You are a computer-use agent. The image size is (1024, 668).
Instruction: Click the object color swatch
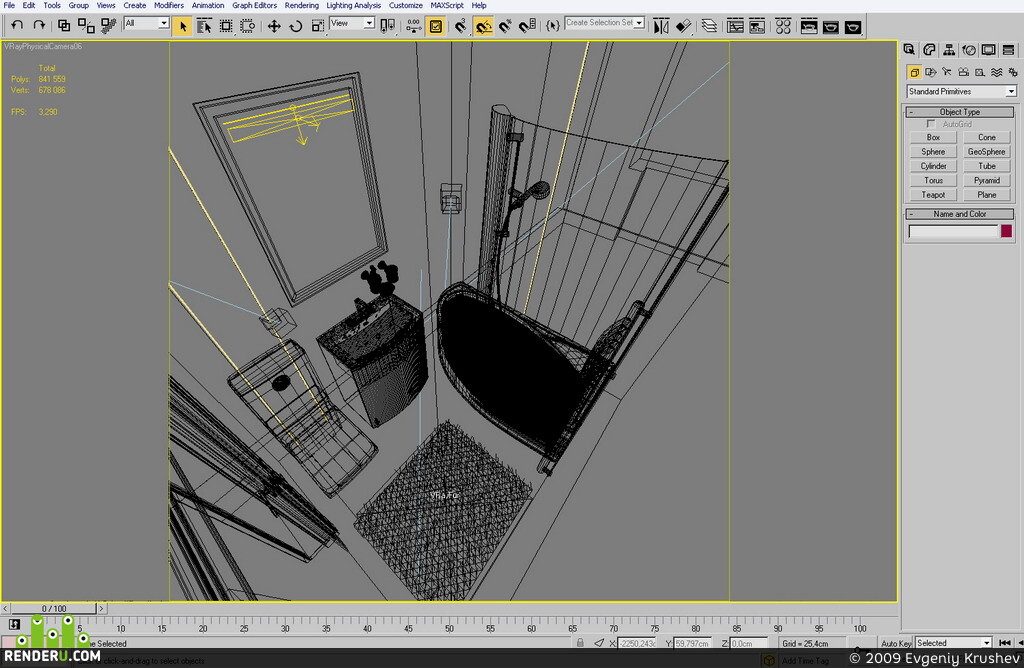click(1006, 231)
